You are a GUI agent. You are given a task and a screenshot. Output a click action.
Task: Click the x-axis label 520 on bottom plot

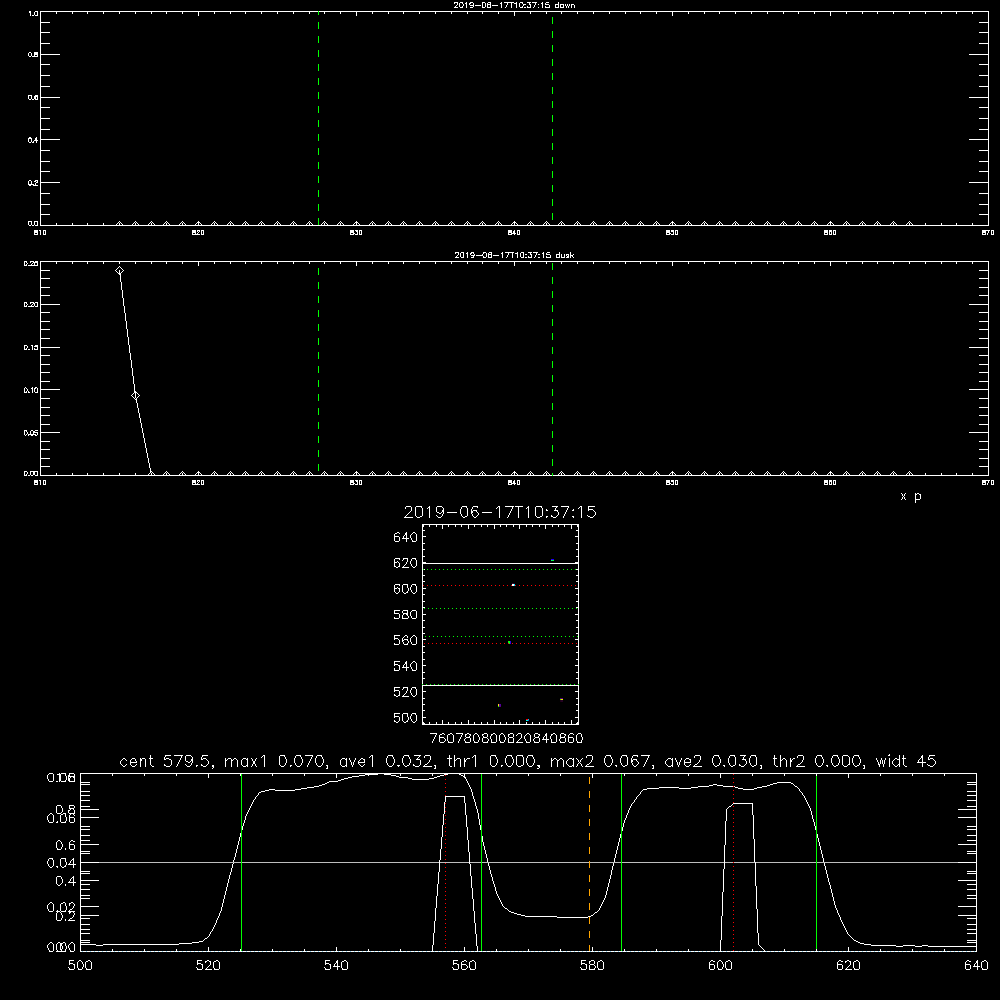[208, 966]
